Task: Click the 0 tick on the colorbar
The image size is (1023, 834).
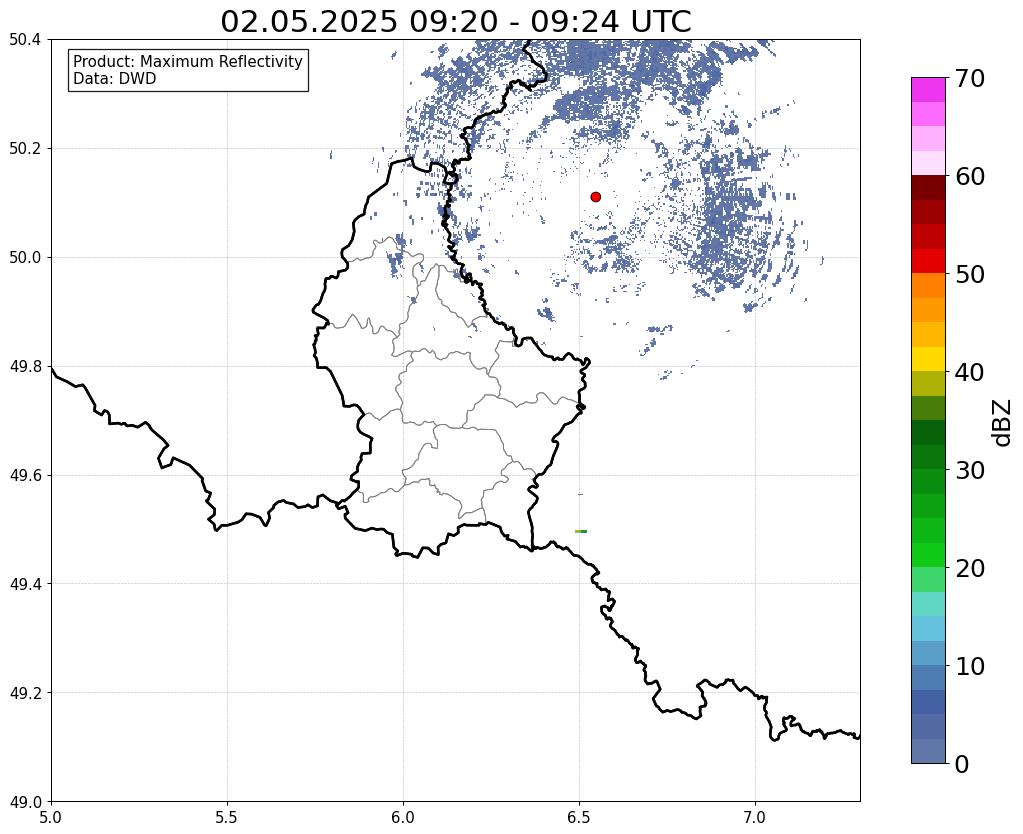Action: point(962,764)
